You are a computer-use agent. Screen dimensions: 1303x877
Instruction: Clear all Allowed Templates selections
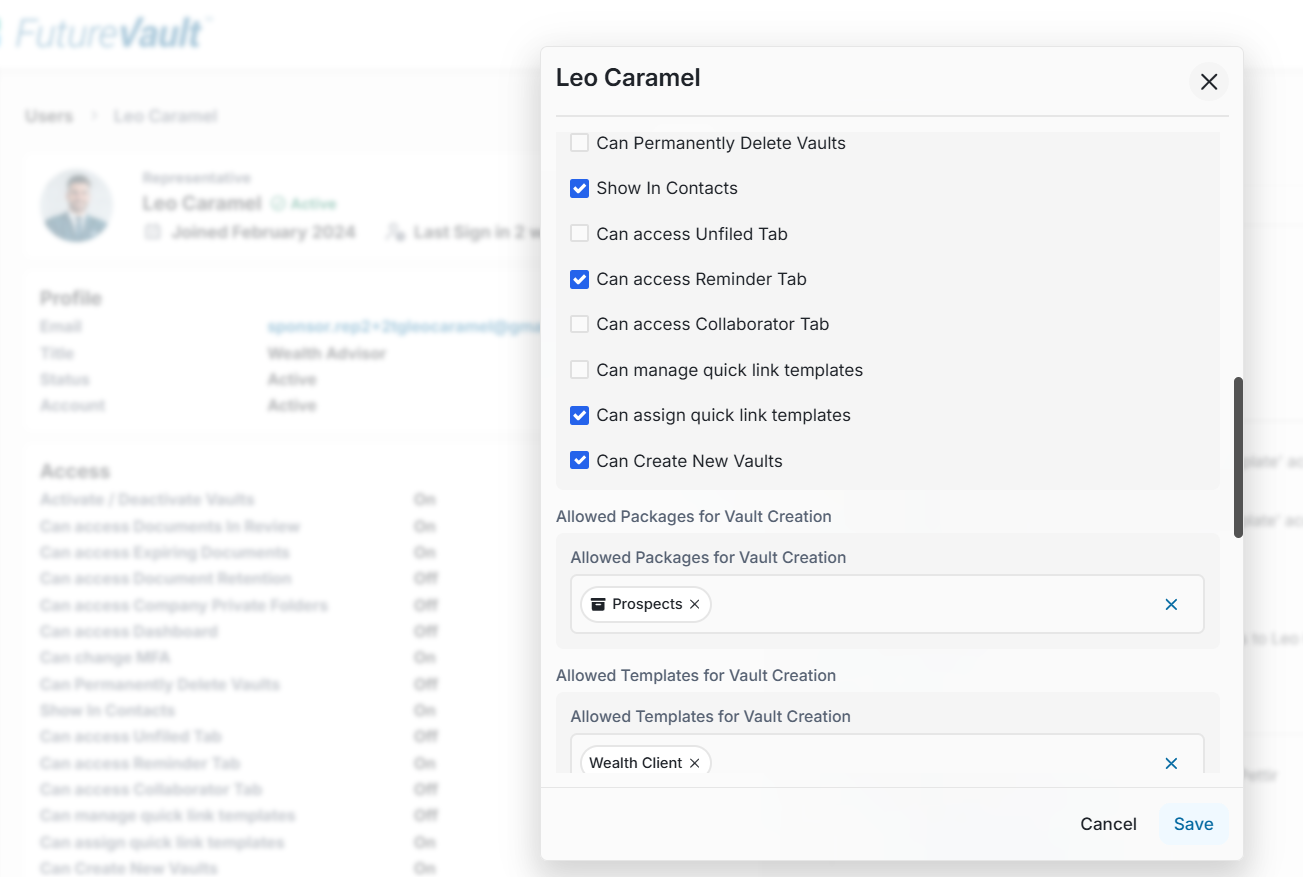pos(1171,763)
